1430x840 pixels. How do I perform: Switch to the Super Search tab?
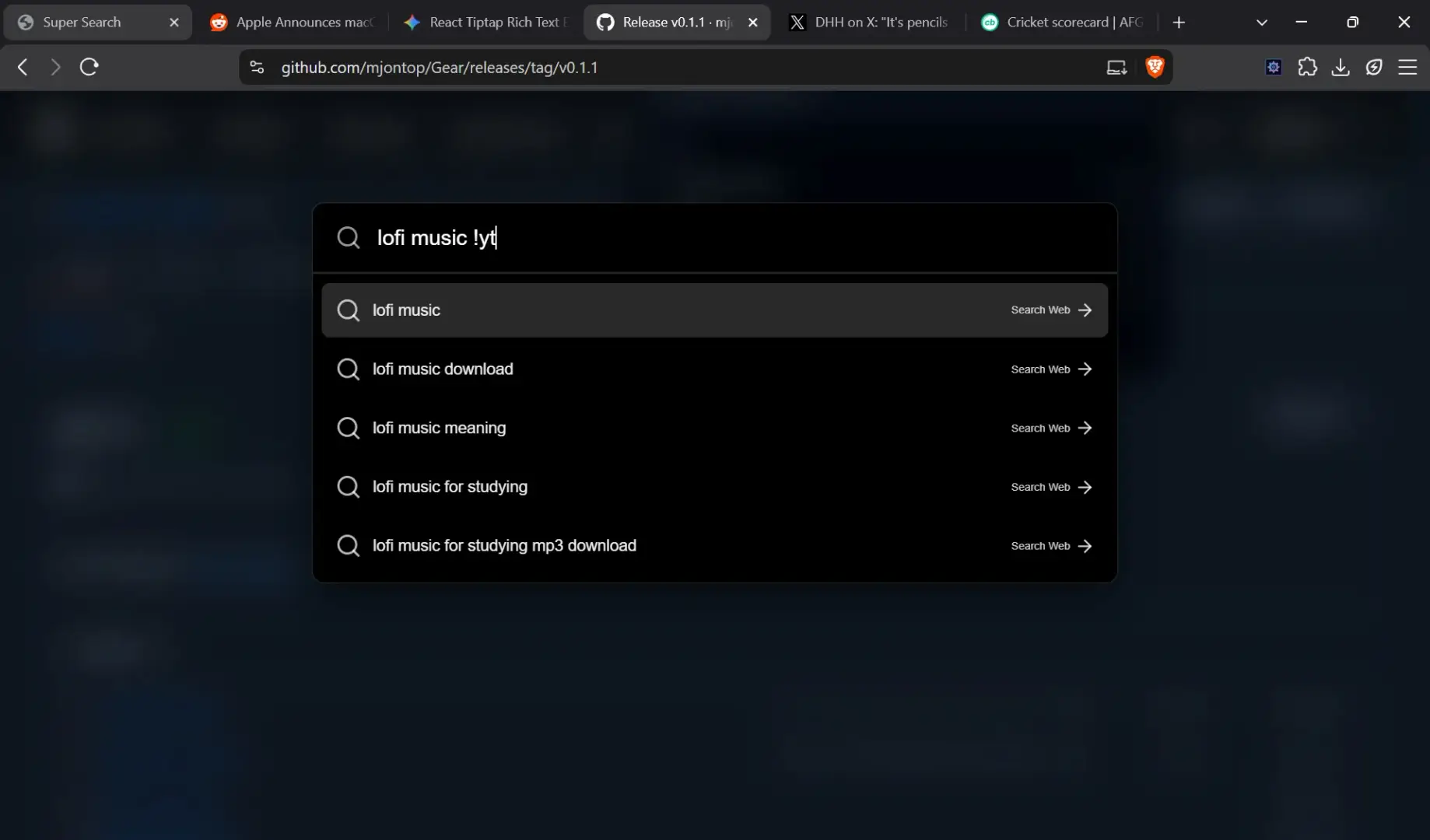tap(98, 23)
